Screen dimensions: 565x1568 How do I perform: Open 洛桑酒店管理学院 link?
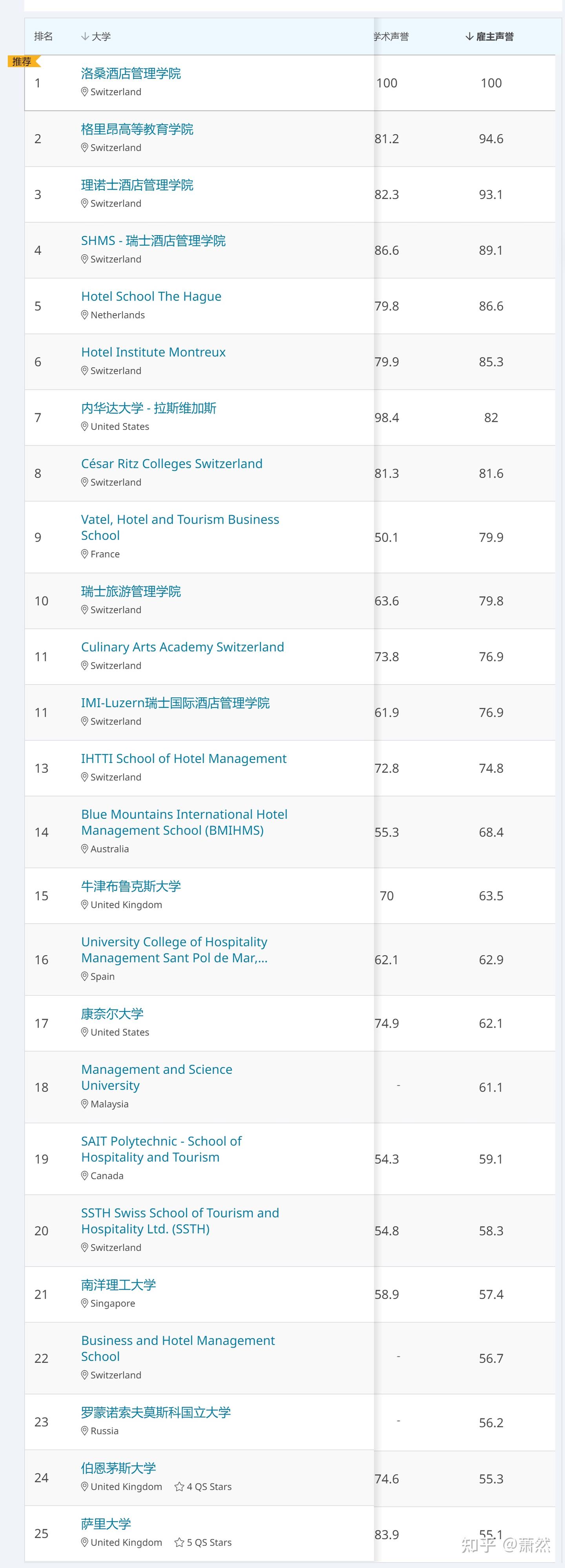(x=131, y=74)
